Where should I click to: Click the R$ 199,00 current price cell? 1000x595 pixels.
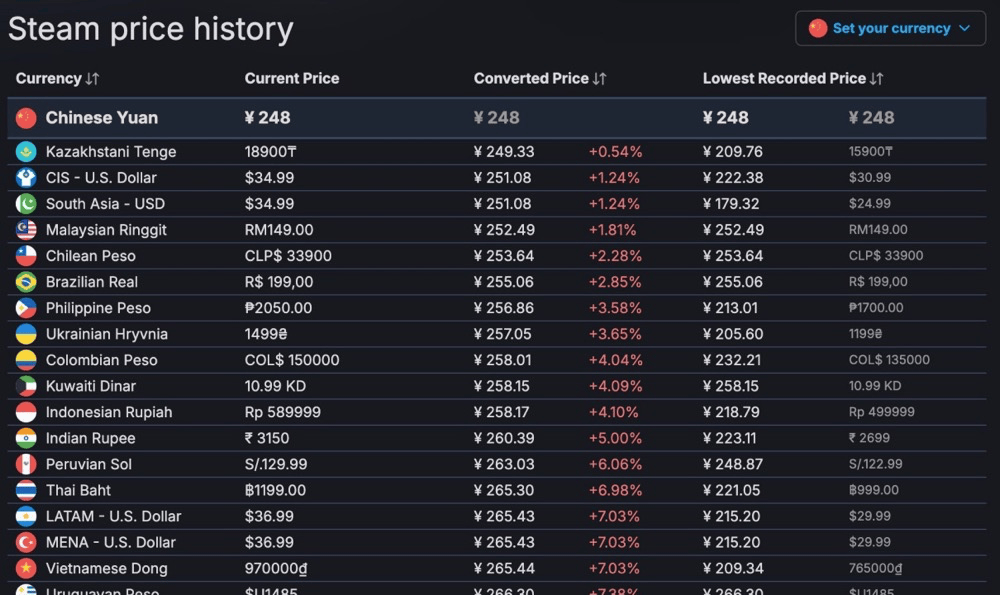coord(279,282)
